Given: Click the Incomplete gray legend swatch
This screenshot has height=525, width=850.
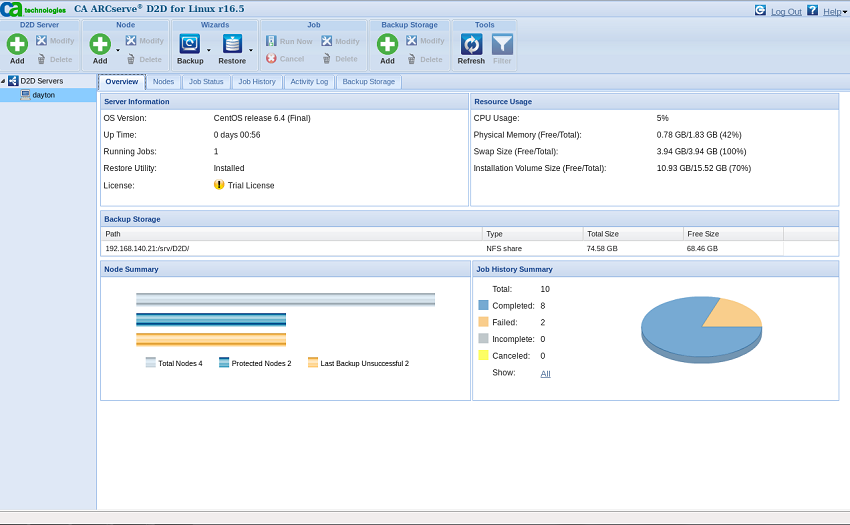Looking at the screenshot, I should [484, 339].
